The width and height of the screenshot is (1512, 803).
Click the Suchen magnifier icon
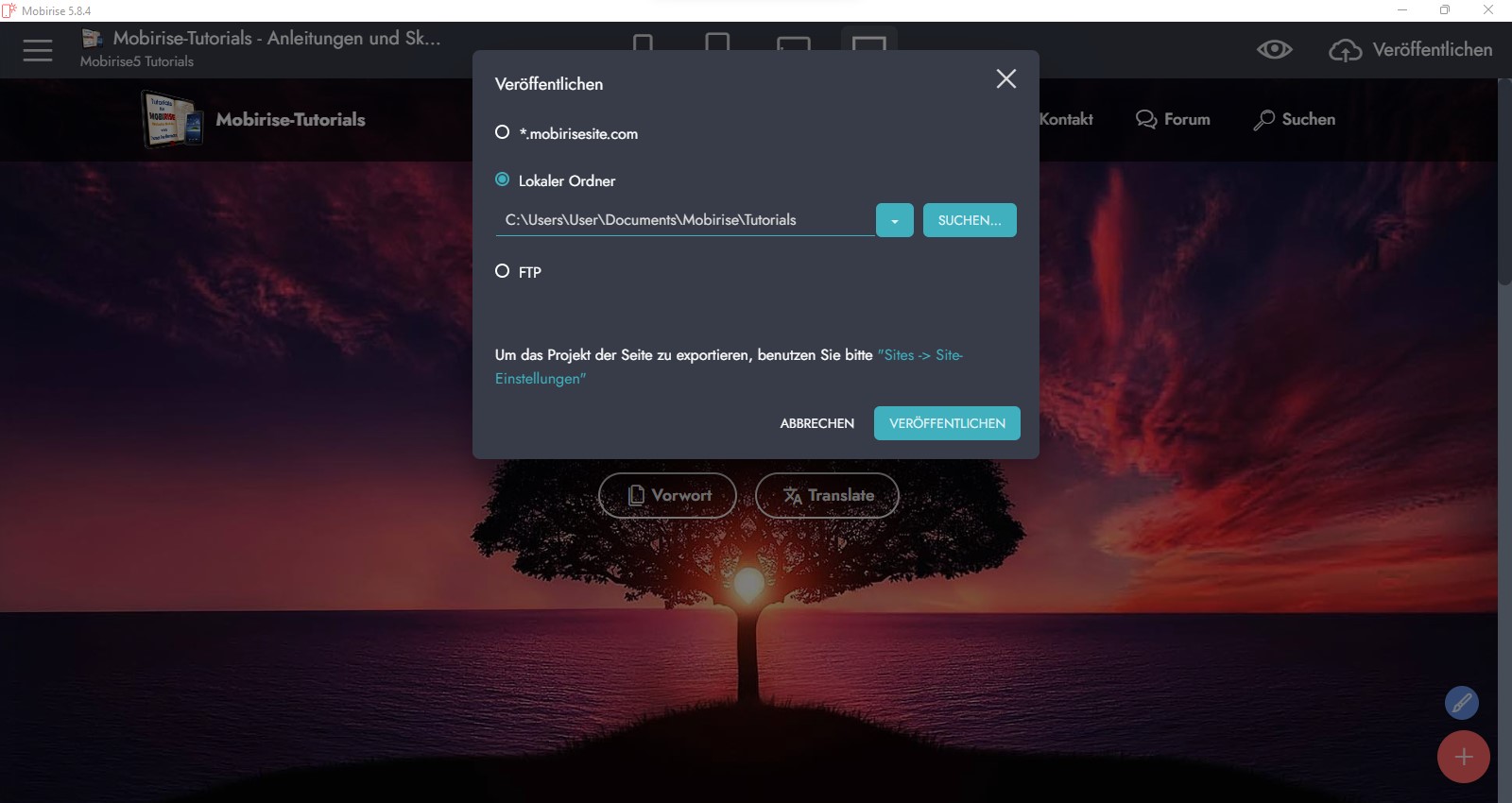click(x=1263, y=120)
